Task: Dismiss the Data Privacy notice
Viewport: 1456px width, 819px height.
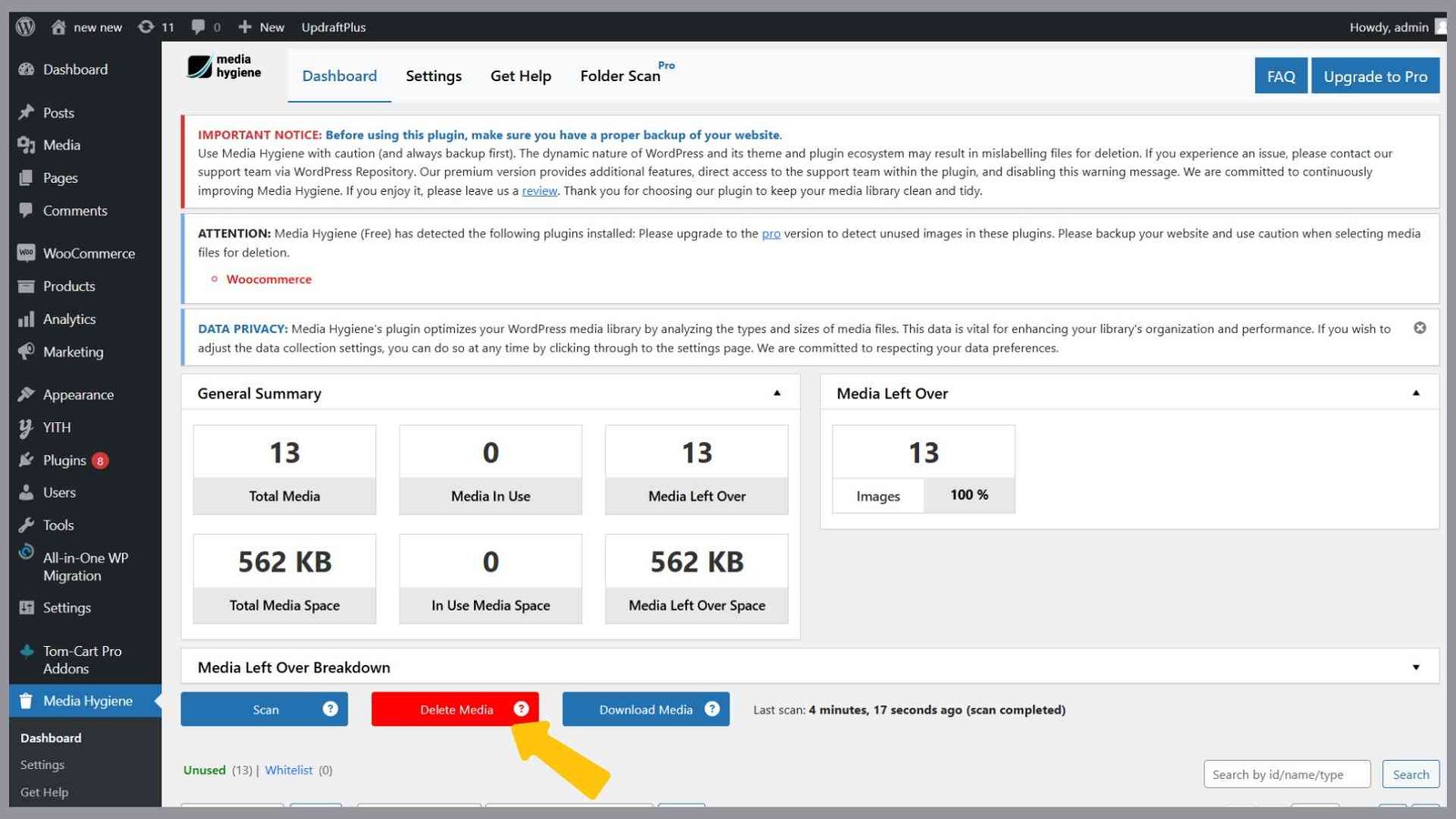Action: pyautogui.click(x=1420, y=328)
